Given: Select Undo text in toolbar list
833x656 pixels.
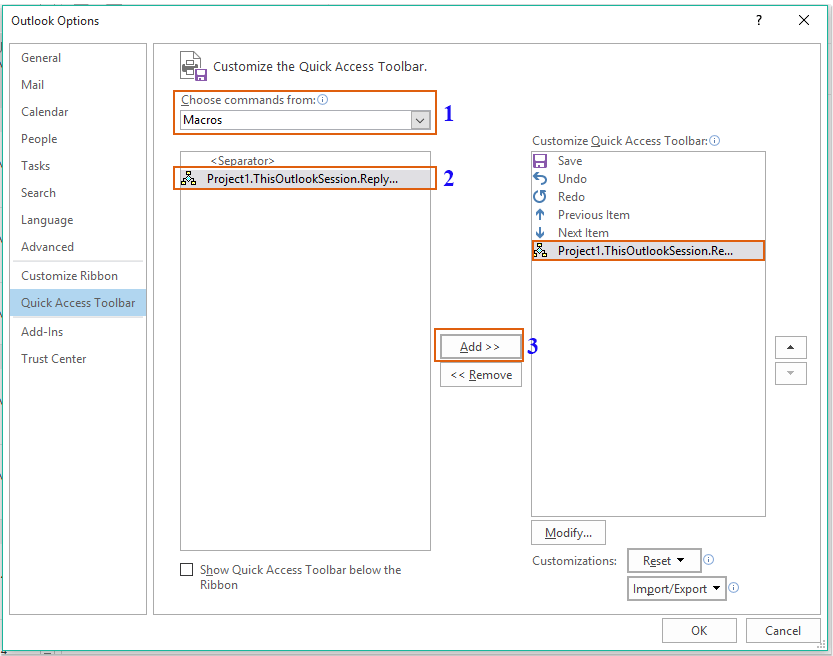Looking at the screenshot, I should 572,179.
